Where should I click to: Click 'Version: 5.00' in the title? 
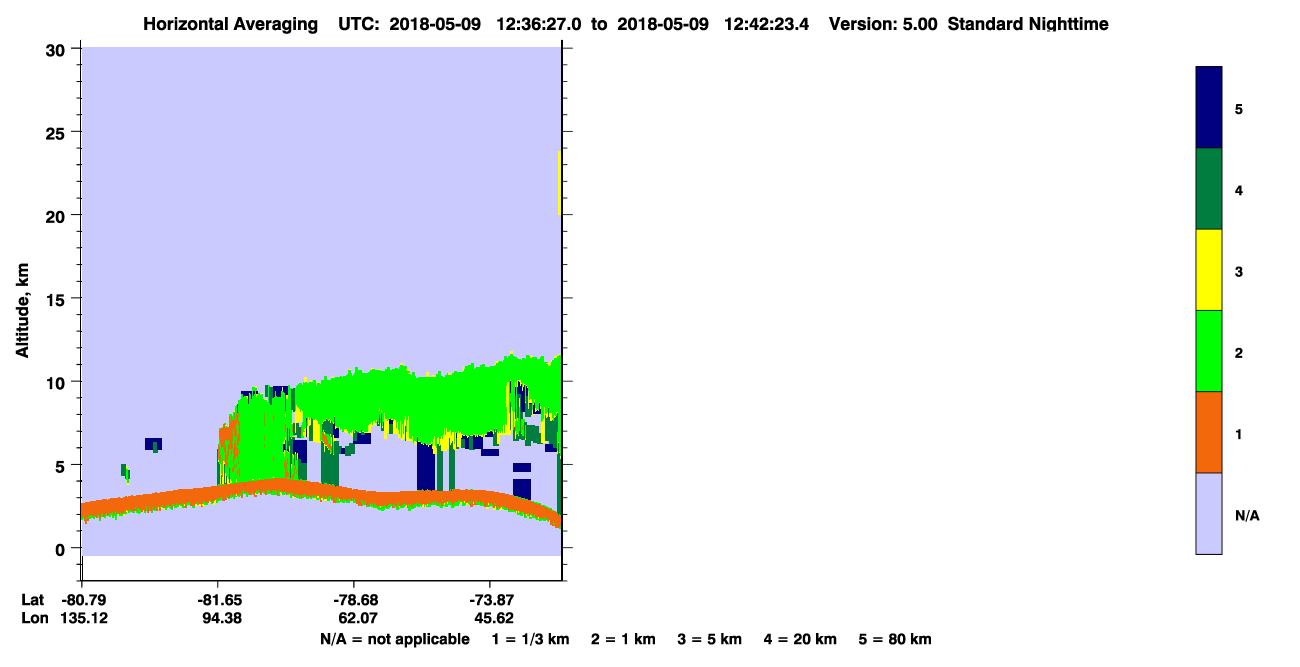click(883, 24)
